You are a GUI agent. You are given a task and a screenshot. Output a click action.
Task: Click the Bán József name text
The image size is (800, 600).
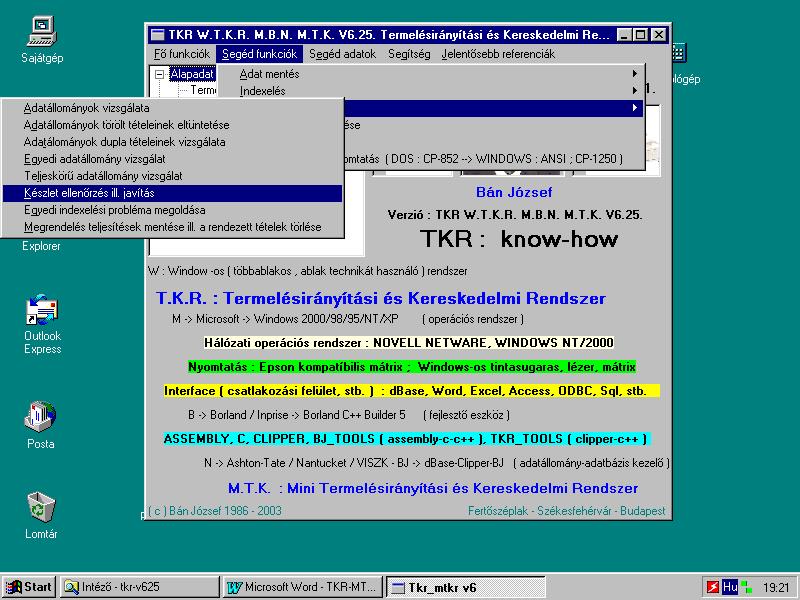[514, 192]
